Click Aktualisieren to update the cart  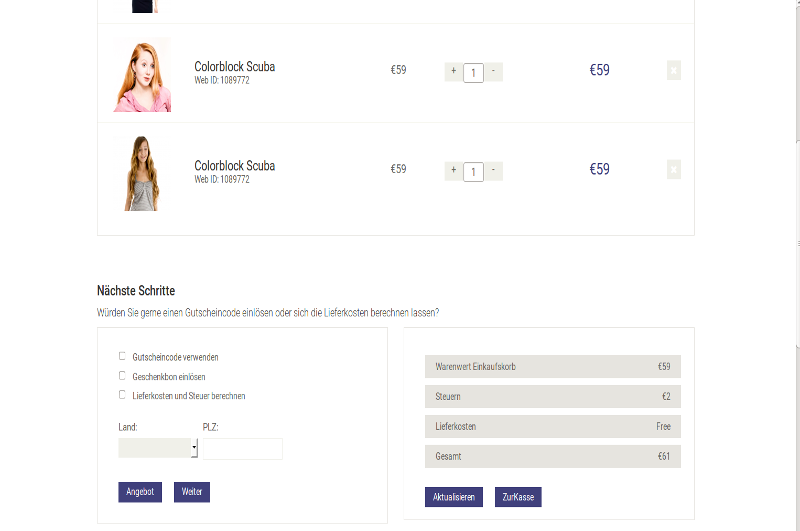pyautogui.click(x=455, y=497)
